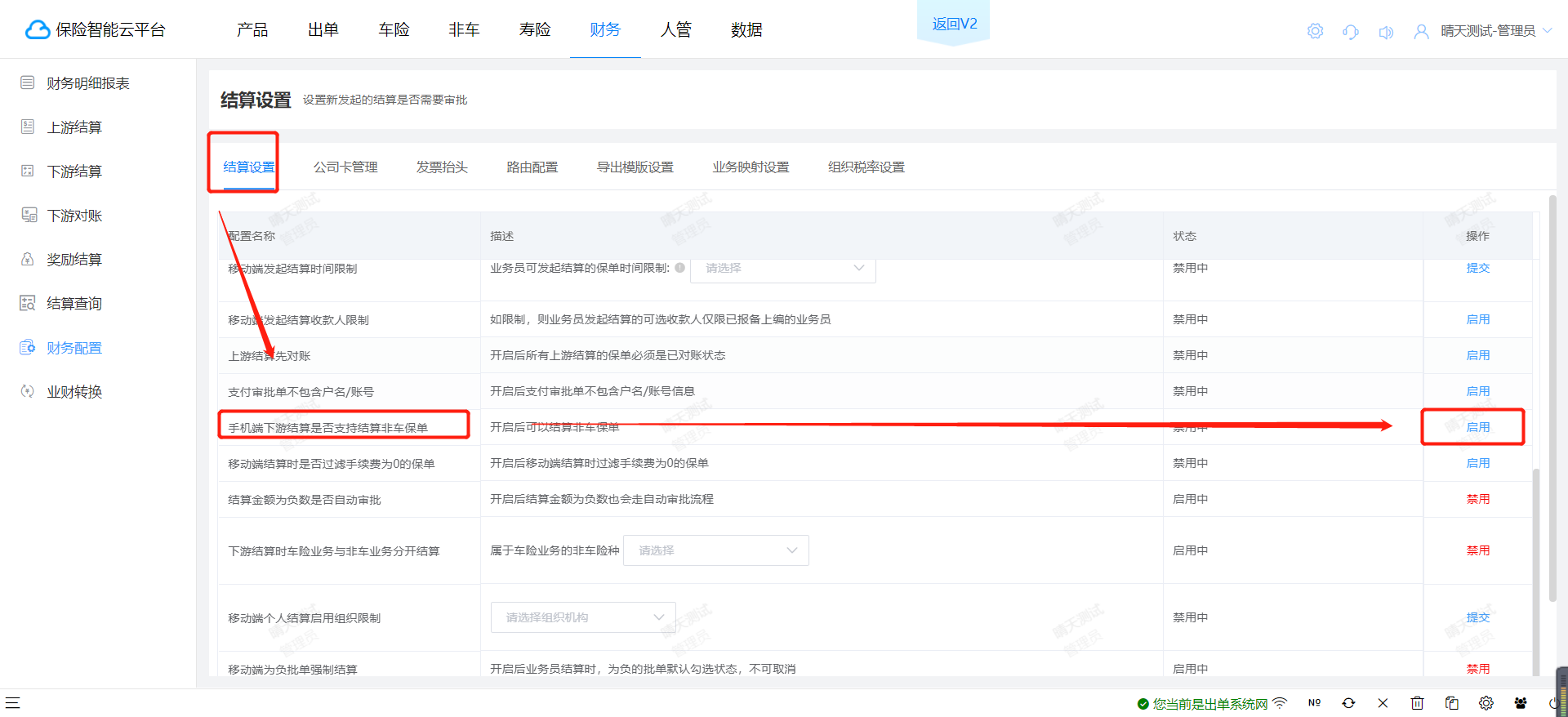
Task: Click the trash bin icon in status bar
Action: tap(1418, 703)
